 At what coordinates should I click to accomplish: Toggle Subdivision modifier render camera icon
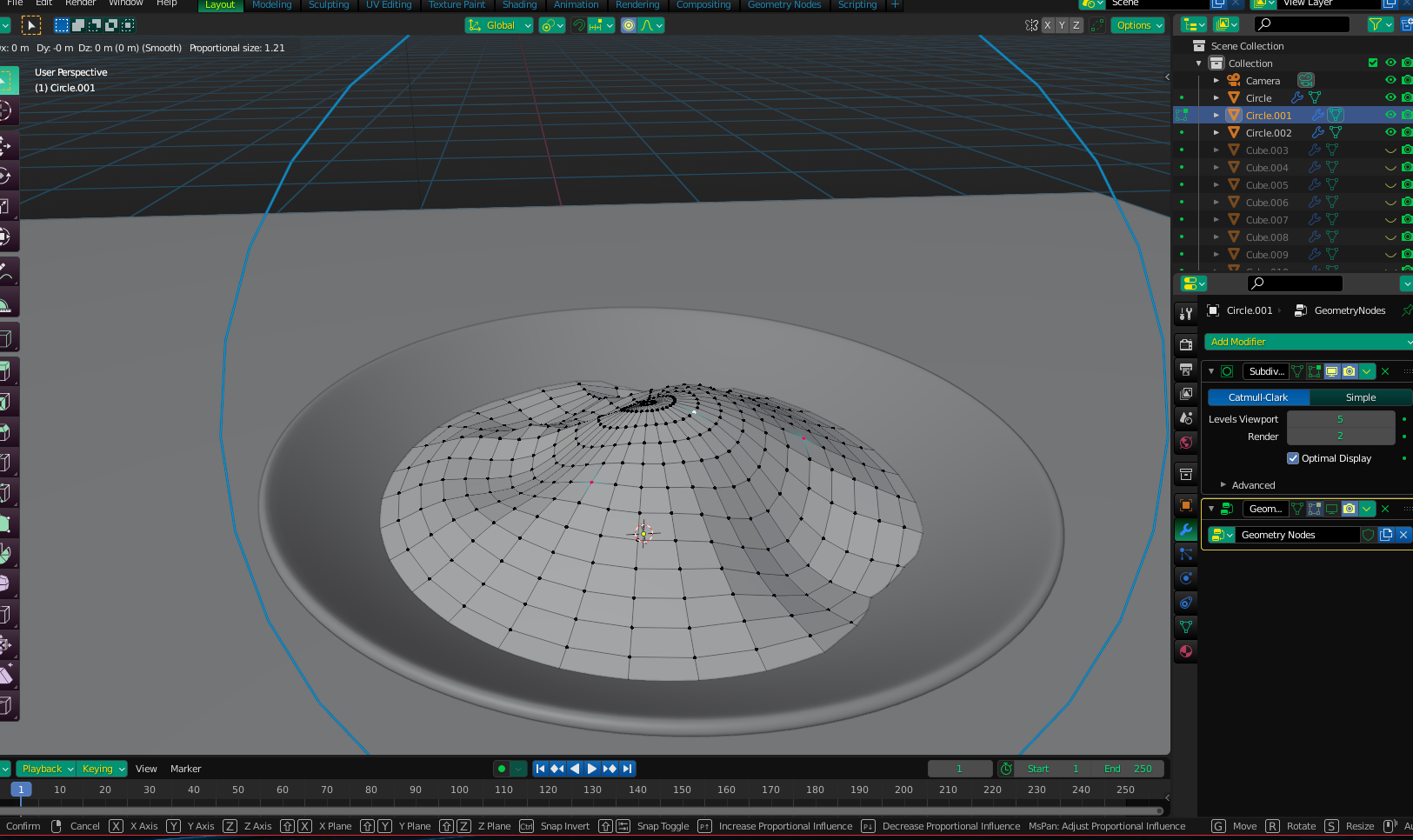[x=1350, y=371]
